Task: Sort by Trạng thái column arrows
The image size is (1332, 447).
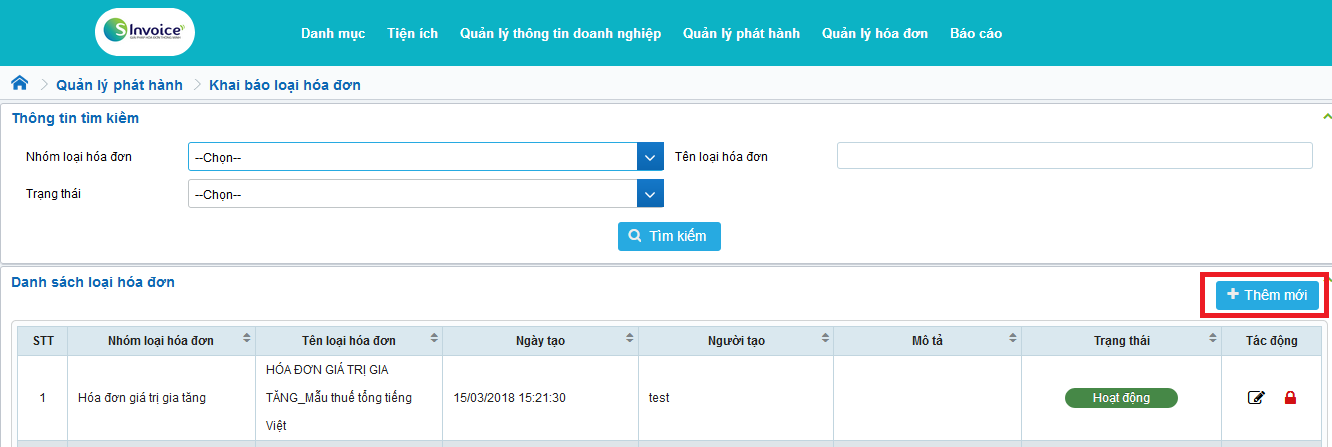Action: [x=1212, y=340]
